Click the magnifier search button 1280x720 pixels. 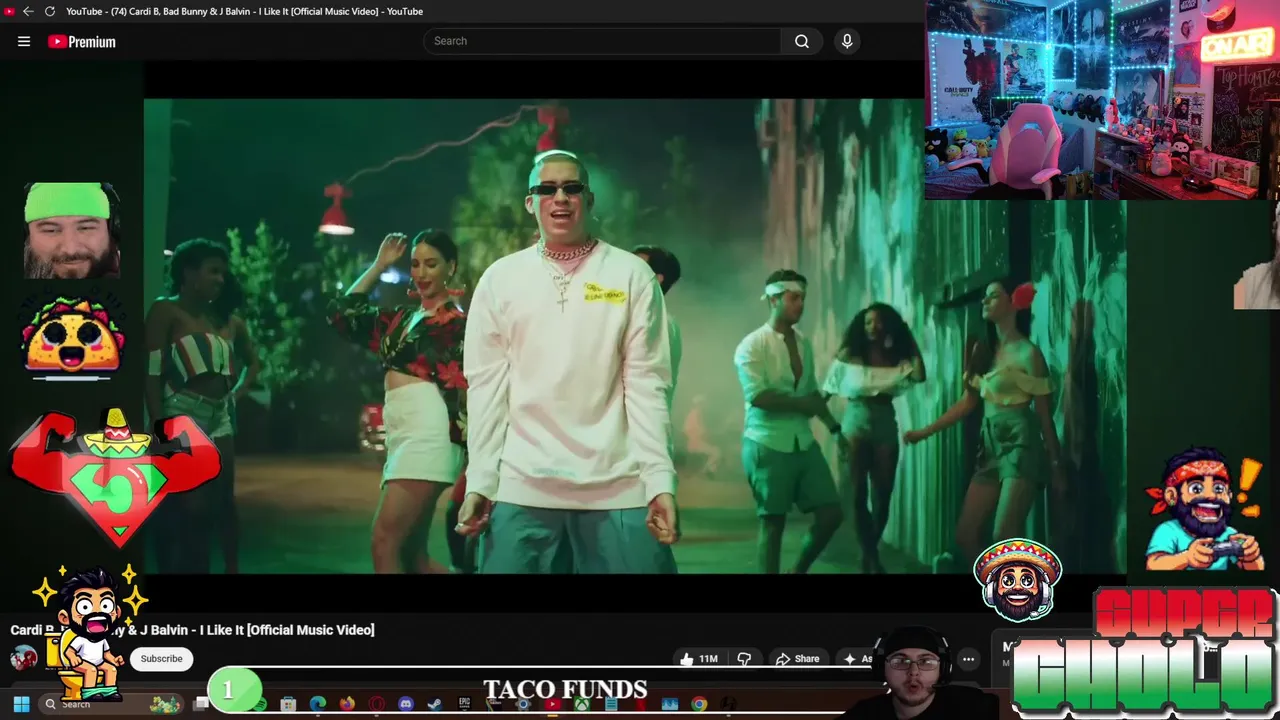[x=802, y=41]
